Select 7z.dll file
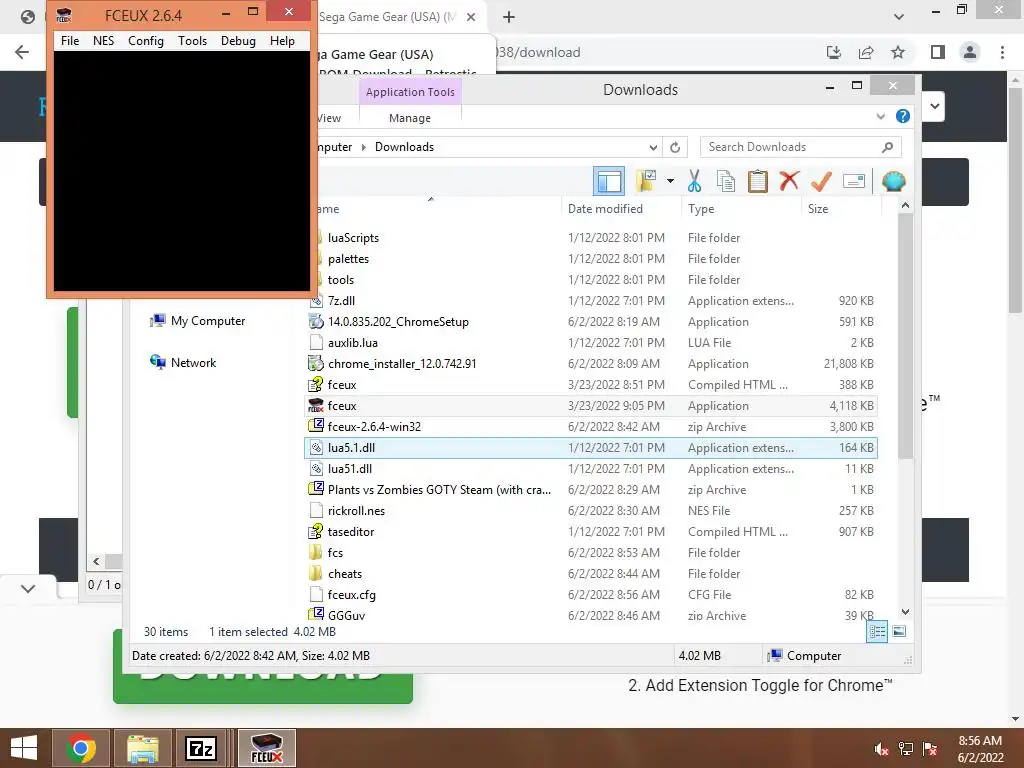This screenshot has height=768, width=1024. (591, 300)
